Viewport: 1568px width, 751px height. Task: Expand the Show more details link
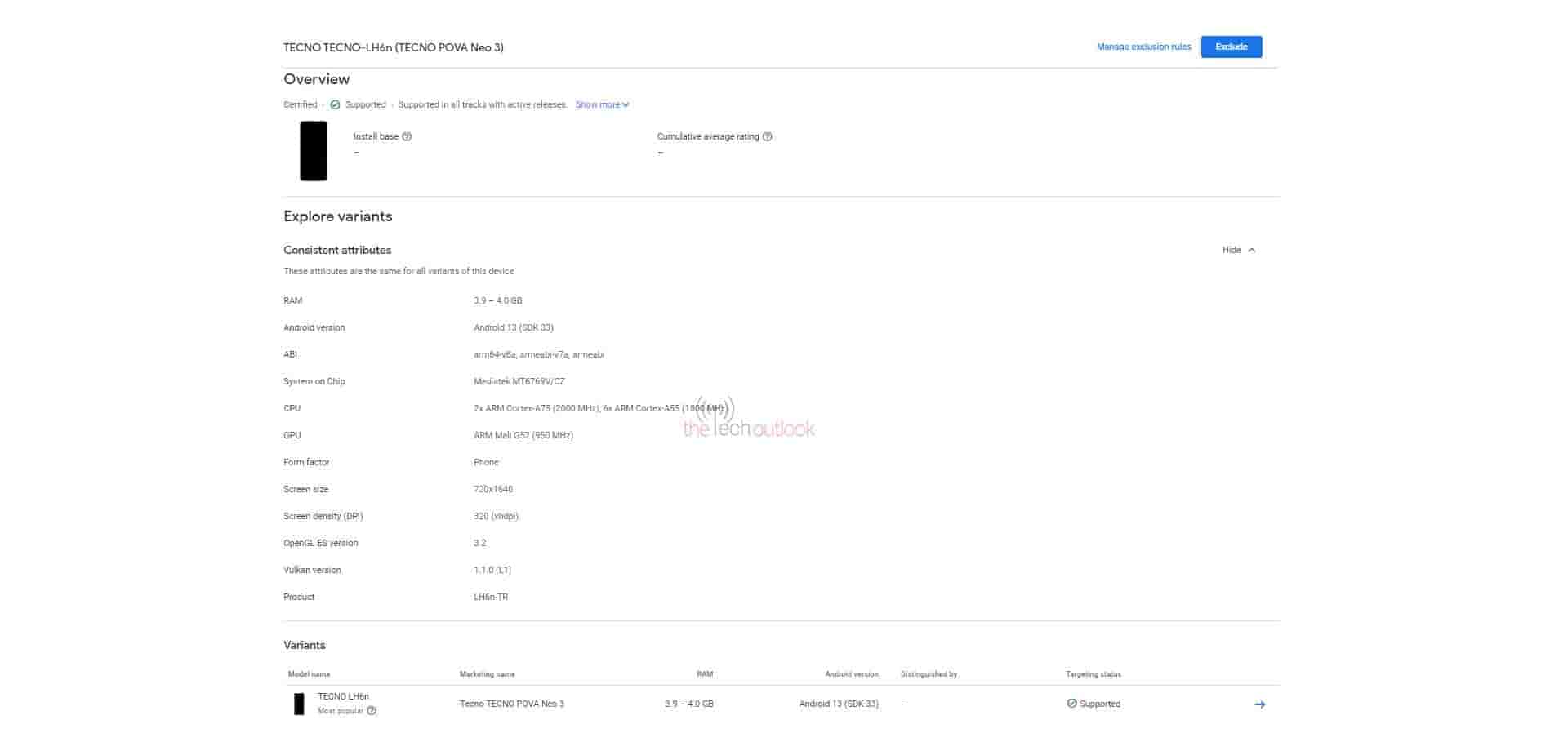(602, 104)
